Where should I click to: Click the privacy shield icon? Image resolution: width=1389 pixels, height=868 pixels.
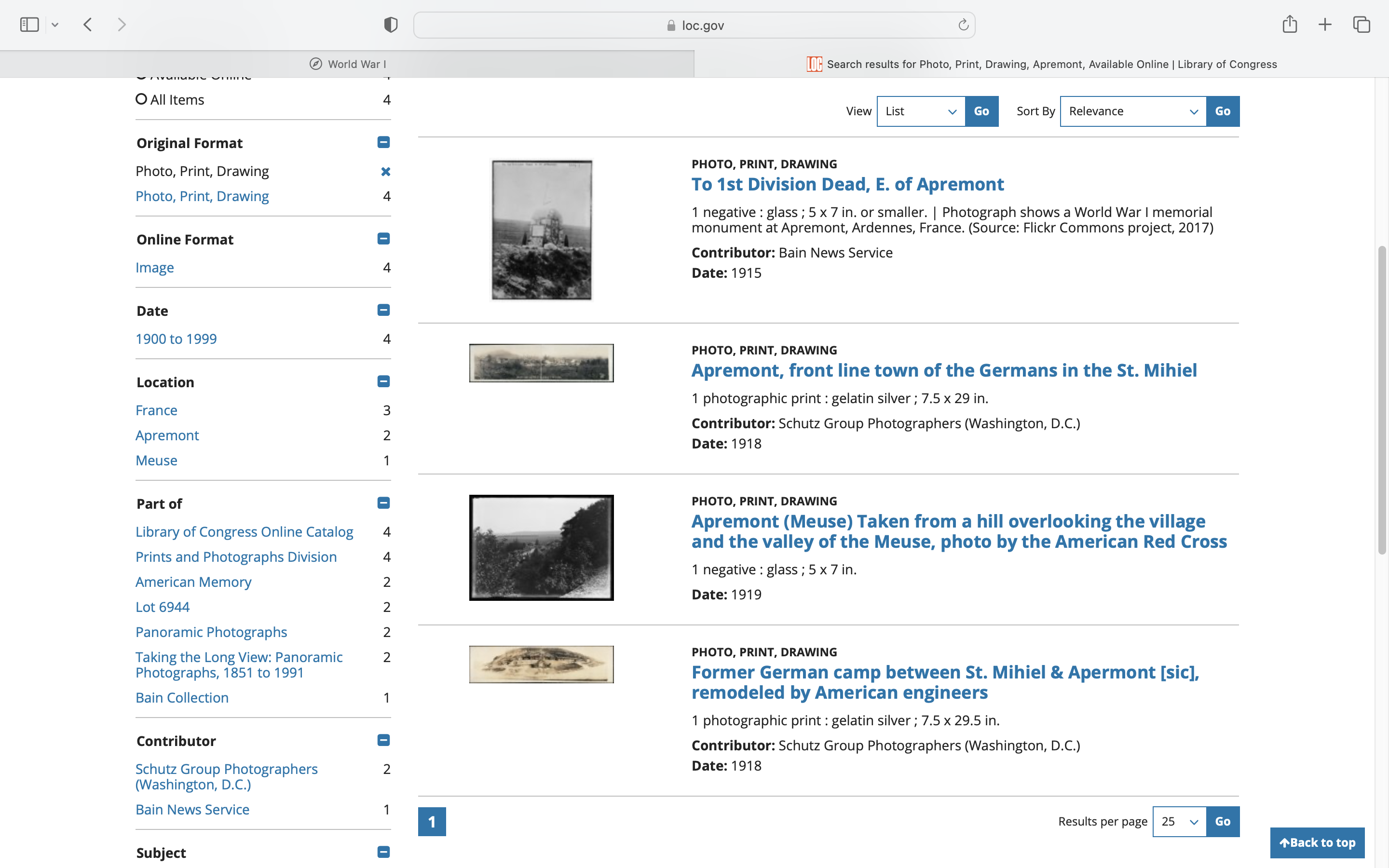coord(390,25)
